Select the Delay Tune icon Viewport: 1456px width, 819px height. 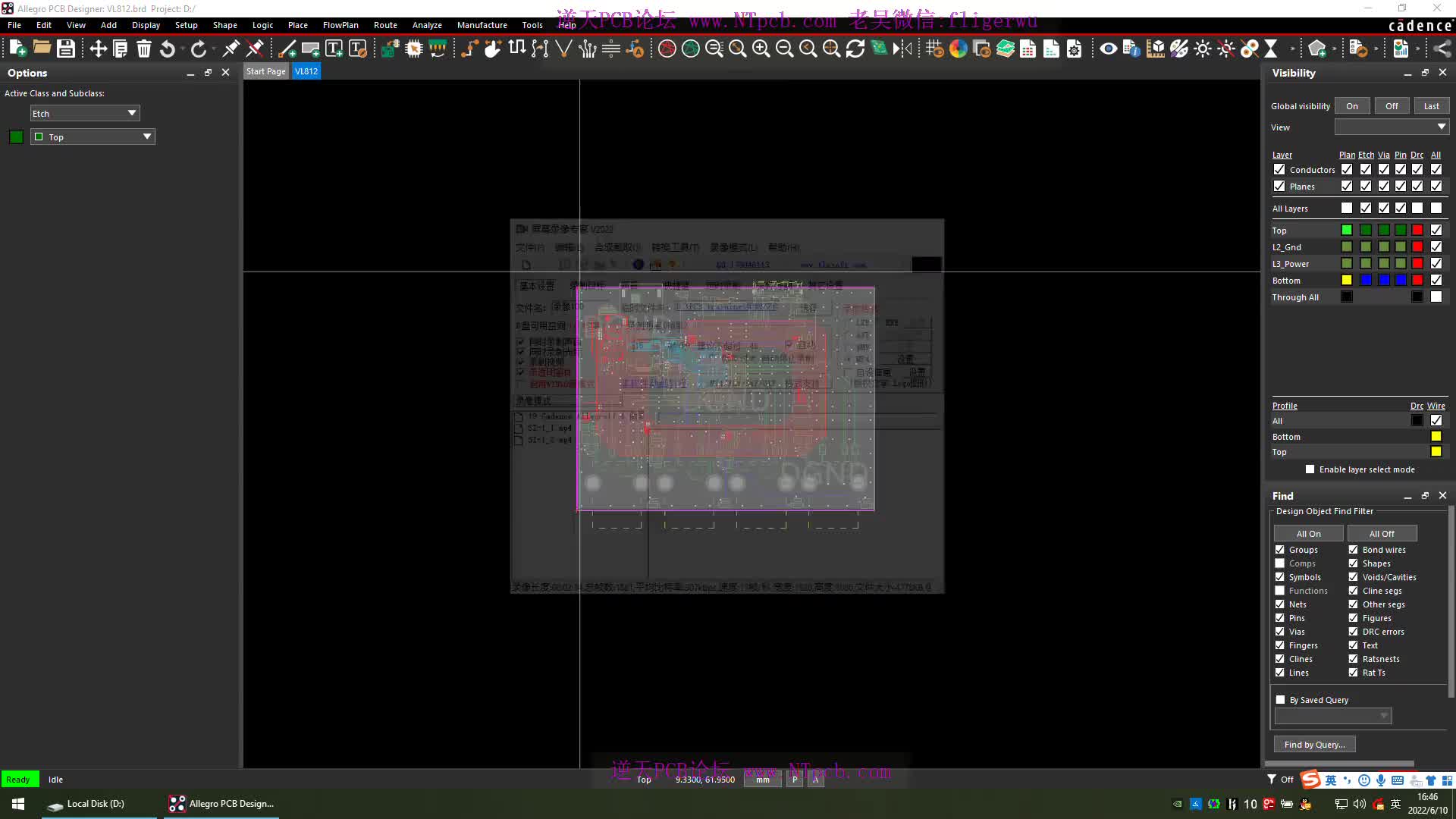[517, 49]
